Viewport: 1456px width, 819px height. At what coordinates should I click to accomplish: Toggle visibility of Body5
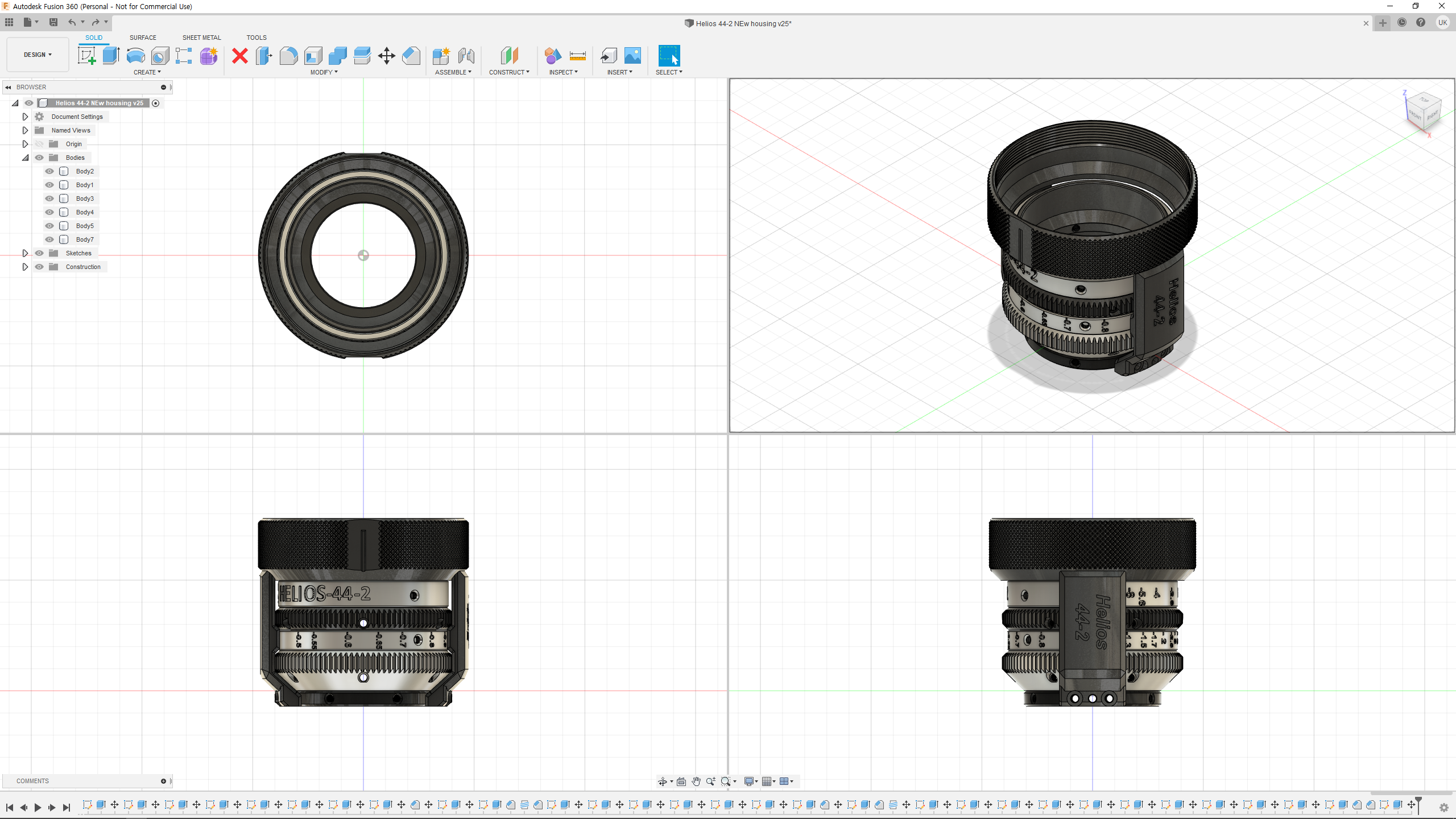coord(49,226)
